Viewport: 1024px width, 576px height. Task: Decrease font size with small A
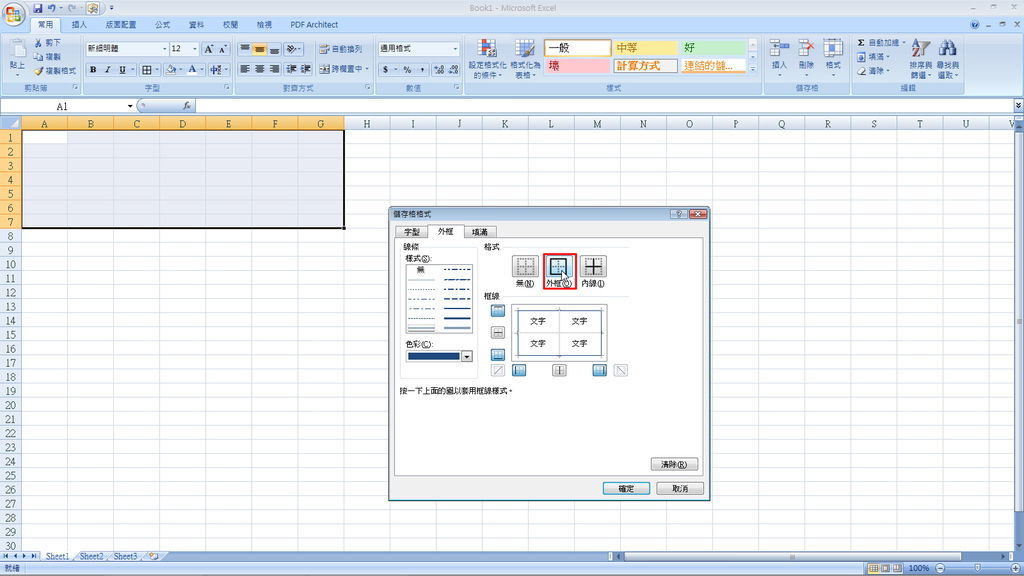tap(223, 49)
